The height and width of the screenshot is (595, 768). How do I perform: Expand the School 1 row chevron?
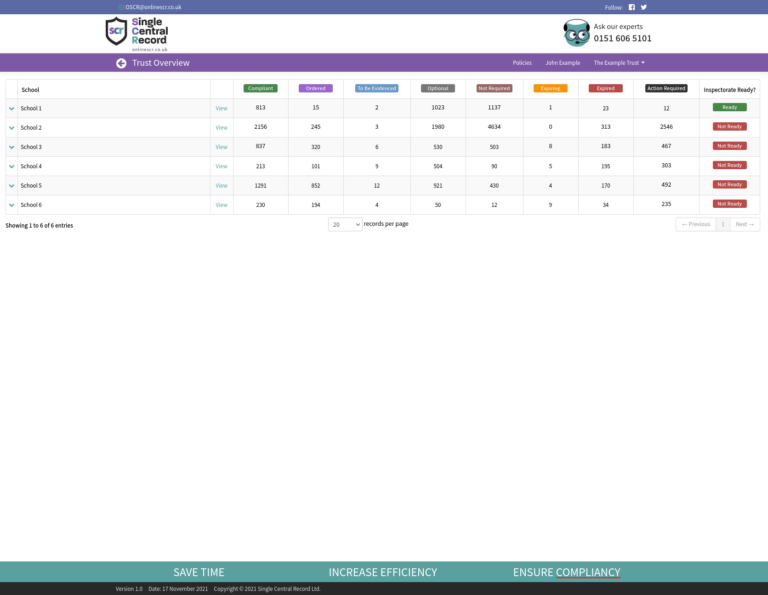click(x=12, y=108)
